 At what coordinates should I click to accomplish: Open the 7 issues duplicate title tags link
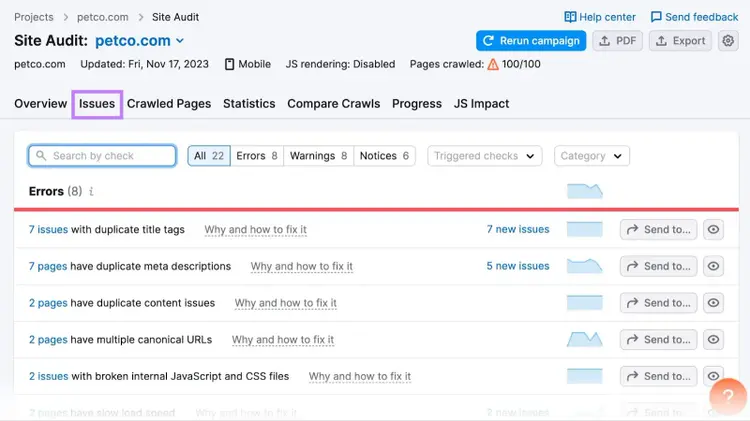click(48, 230)
